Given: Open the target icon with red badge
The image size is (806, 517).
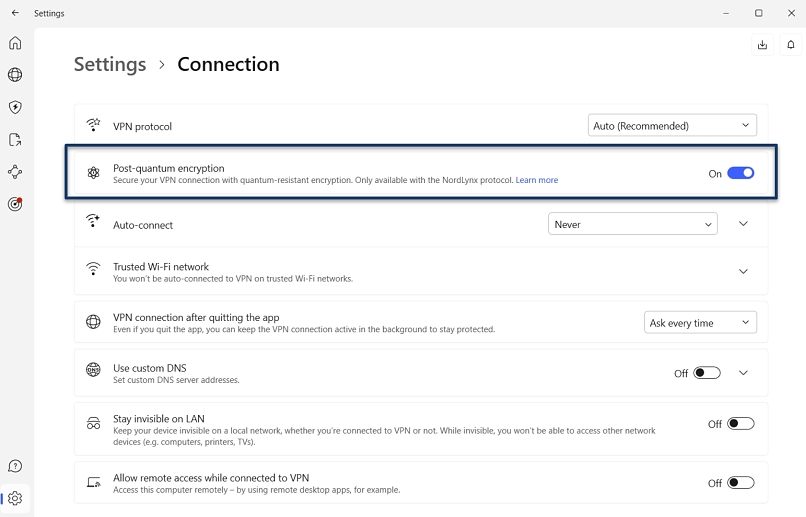Looking at the screenshot, I should [x=15, y=204].
